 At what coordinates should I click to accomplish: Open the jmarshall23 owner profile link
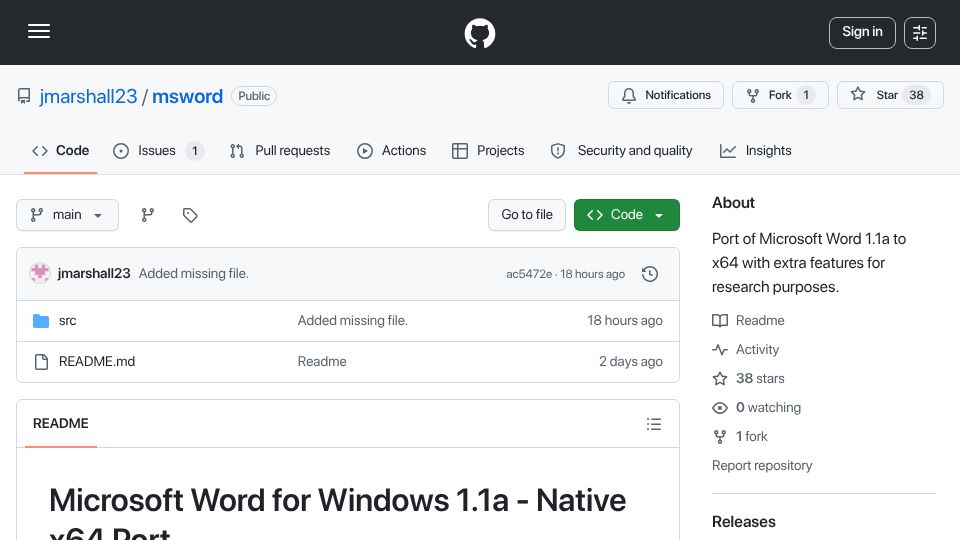pyautogui.click(x=88, y=96)
